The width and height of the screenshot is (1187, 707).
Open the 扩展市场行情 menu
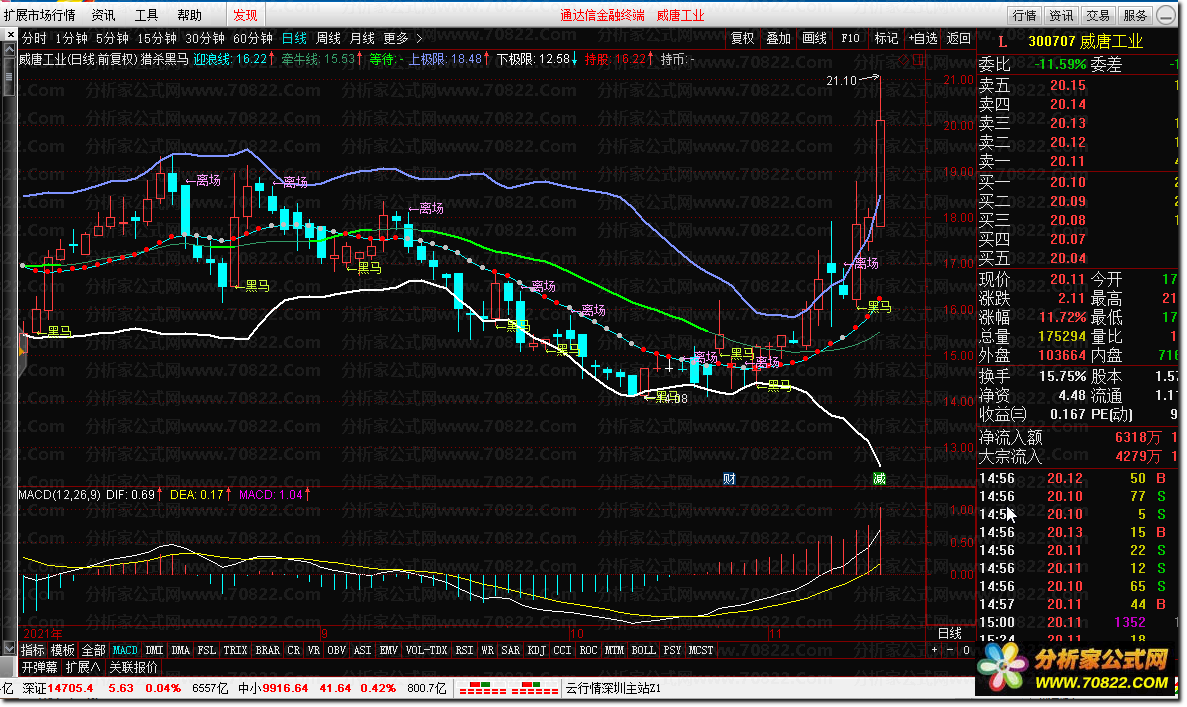[x=39, y=15]
